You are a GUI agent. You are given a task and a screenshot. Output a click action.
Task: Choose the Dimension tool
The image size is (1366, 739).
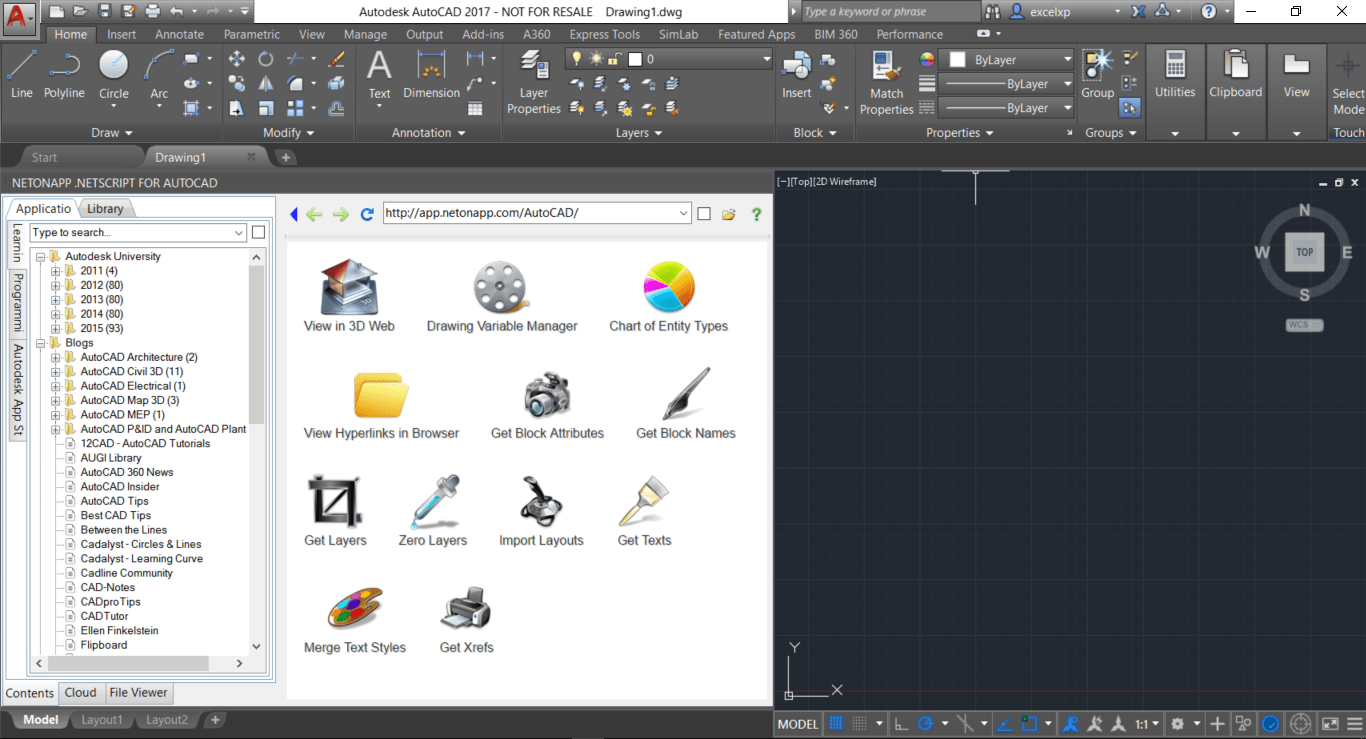tap(431, 74)
